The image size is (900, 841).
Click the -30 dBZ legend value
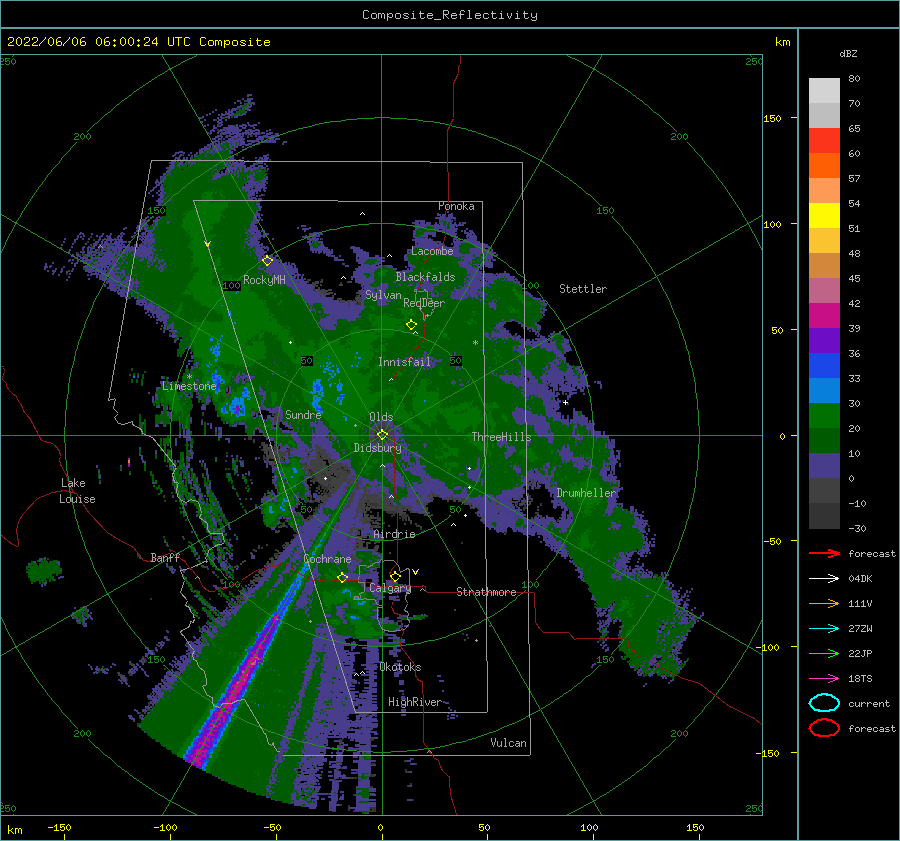tap(857, 528)
